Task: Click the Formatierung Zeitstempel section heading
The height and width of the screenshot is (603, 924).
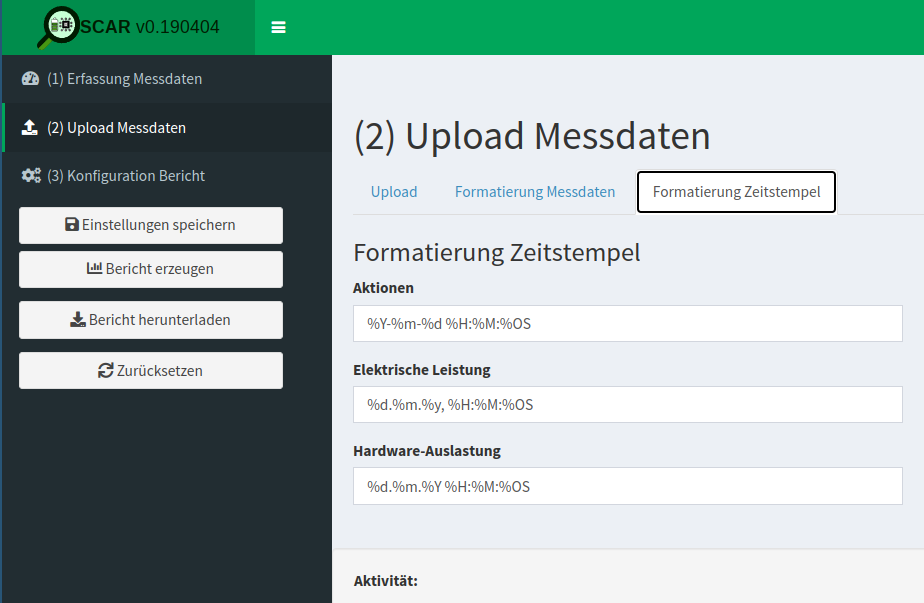Action: tap(497, 253)
